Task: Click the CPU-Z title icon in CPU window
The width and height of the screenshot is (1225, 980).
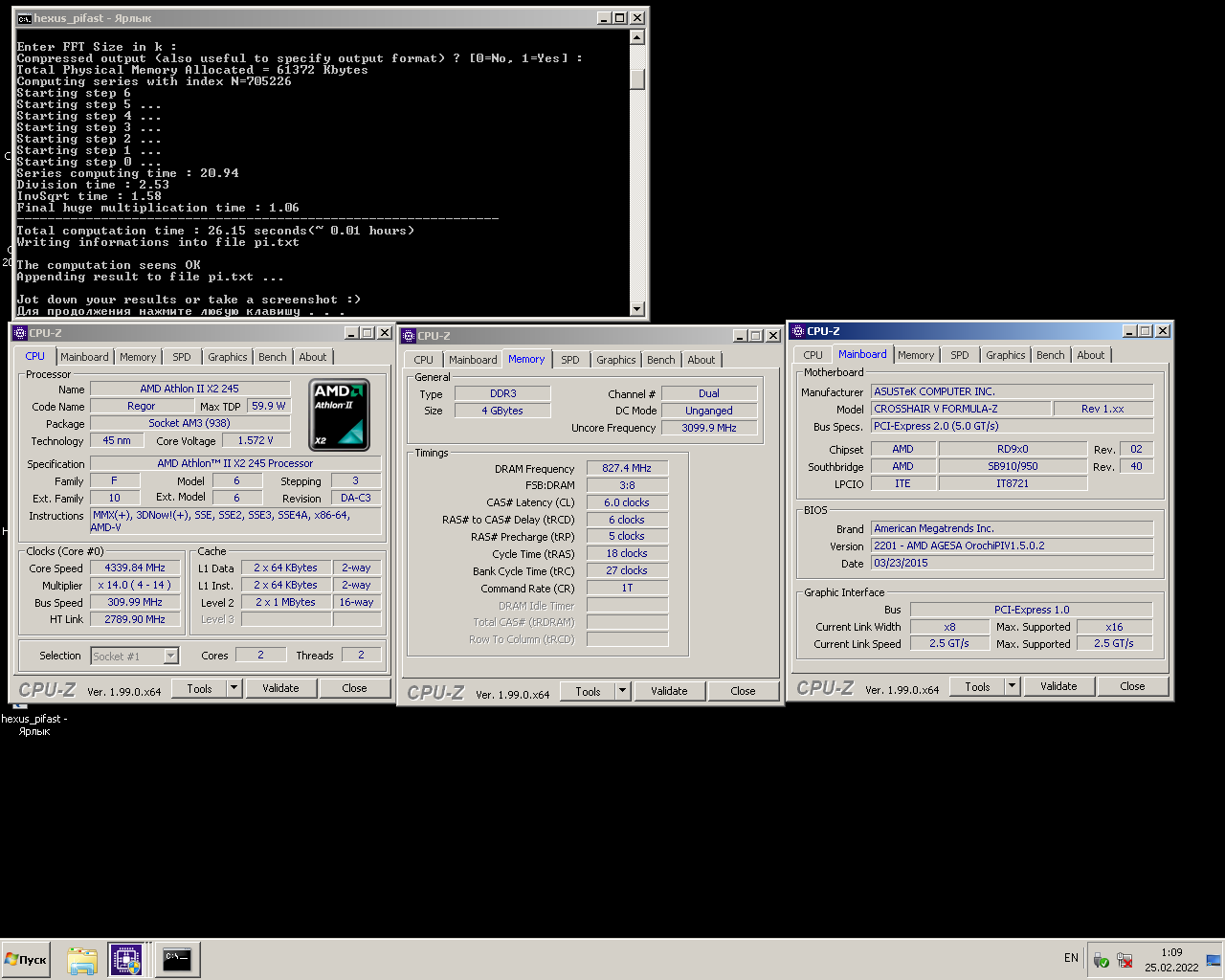Action: [20, 333]
